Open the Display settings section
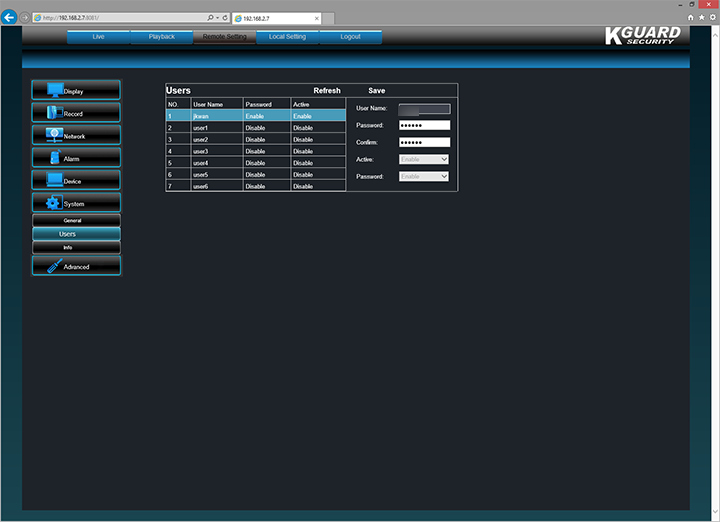The height and width of the screenshot is (522, 720). pos(76,91)
